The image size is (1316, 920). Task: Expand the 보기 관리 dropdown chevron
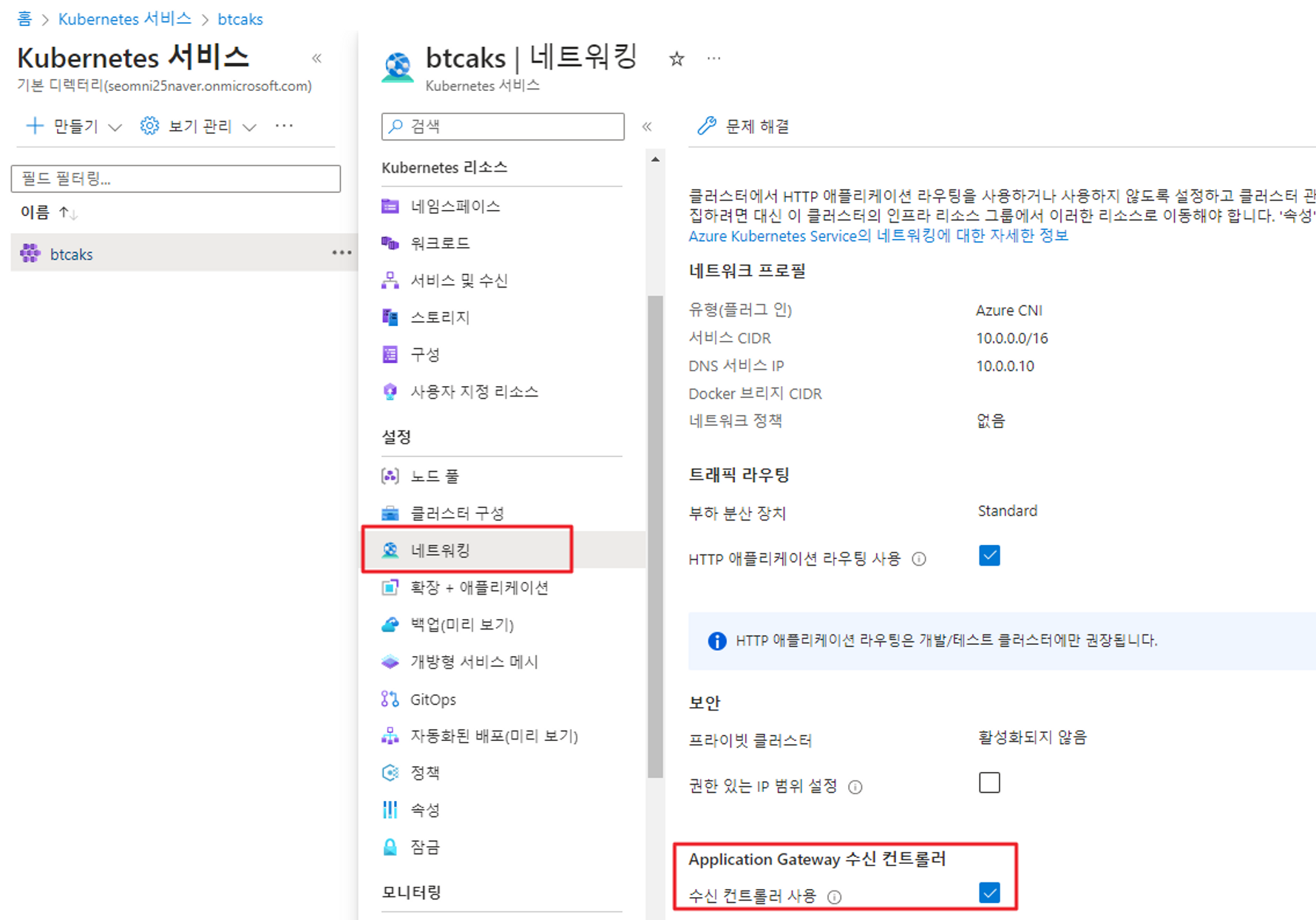tap(250, 127)
